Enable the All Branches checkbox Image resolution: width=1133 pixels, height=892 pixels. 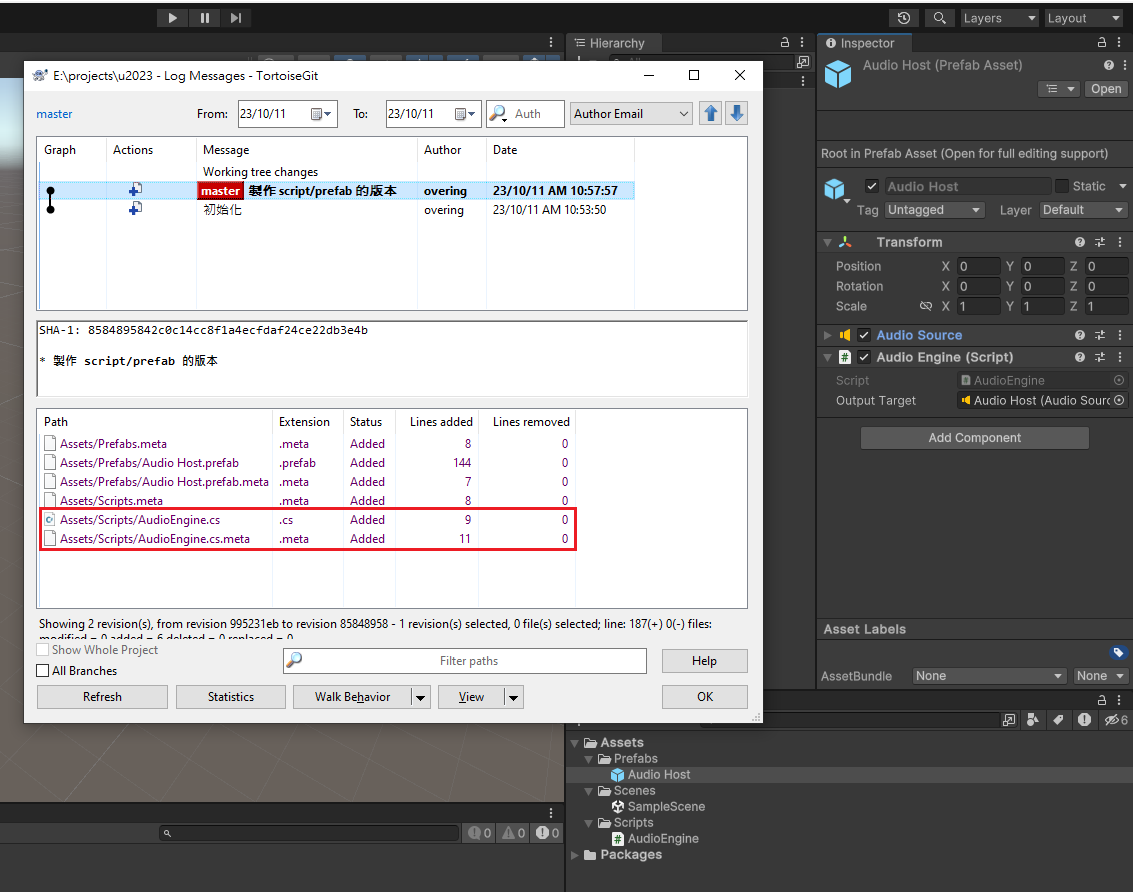(x=44, y=670)
